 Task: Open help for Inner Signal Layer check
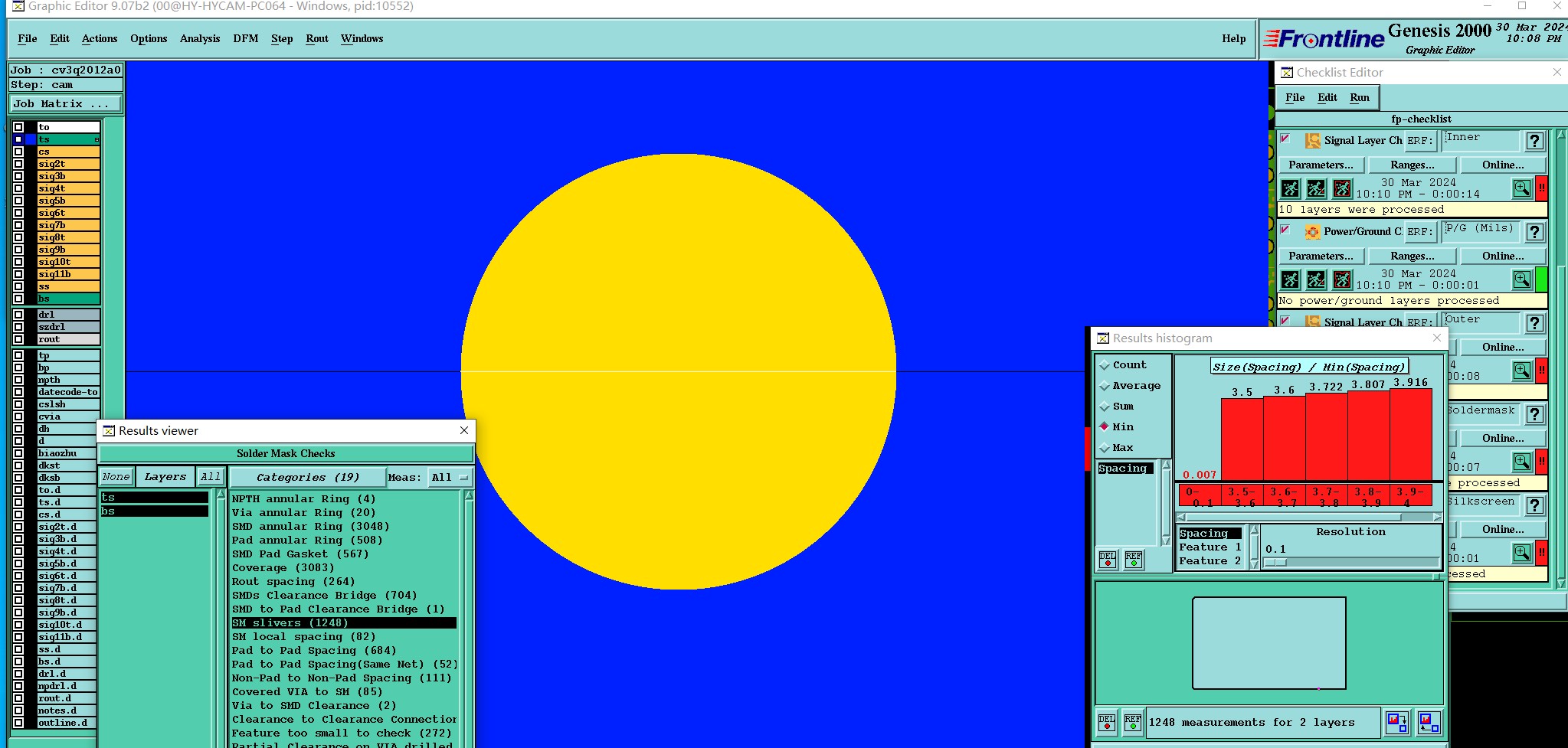tap(1534, 141)
